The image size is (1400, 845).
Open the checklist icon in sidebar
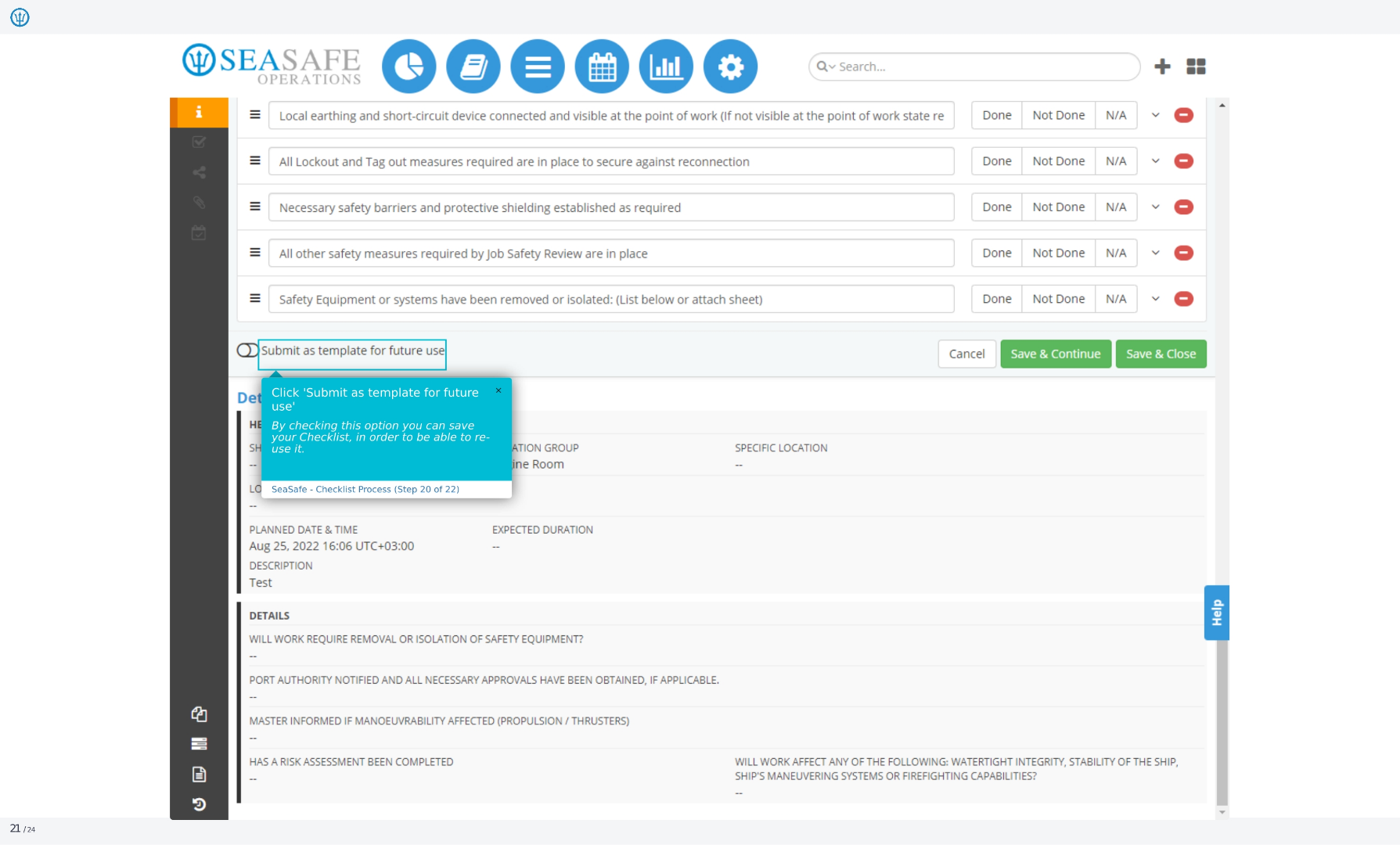coord(199,142)
